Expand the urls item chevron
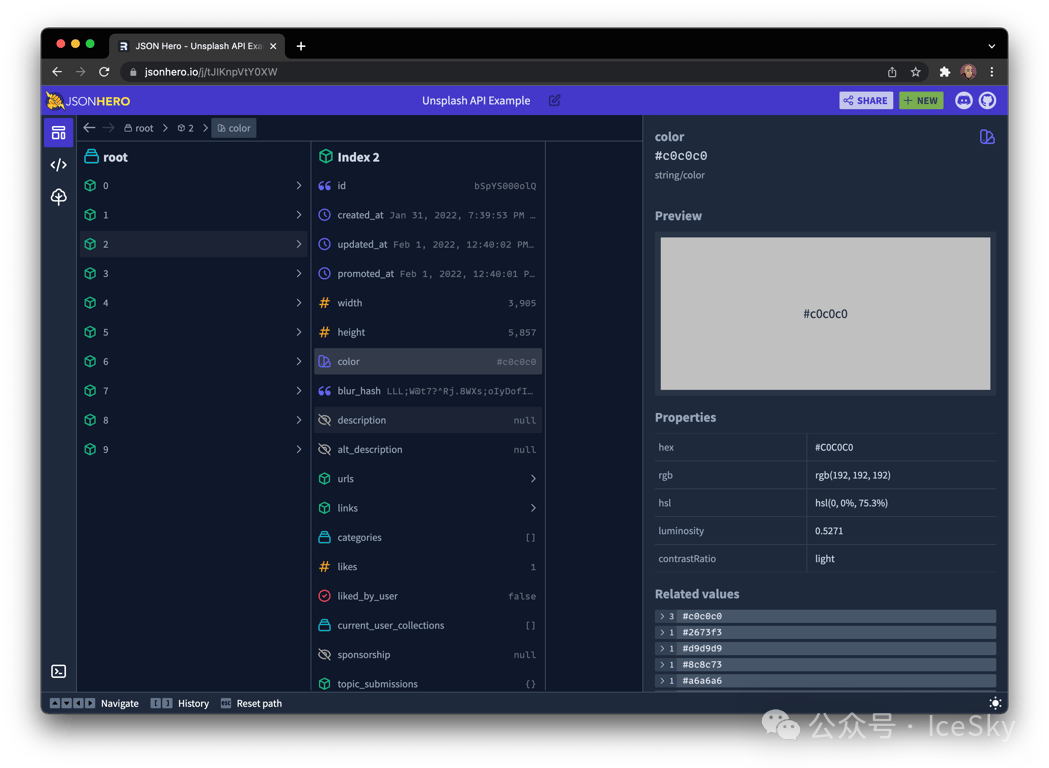The image size is (1049, 768). tap(533, 479)
